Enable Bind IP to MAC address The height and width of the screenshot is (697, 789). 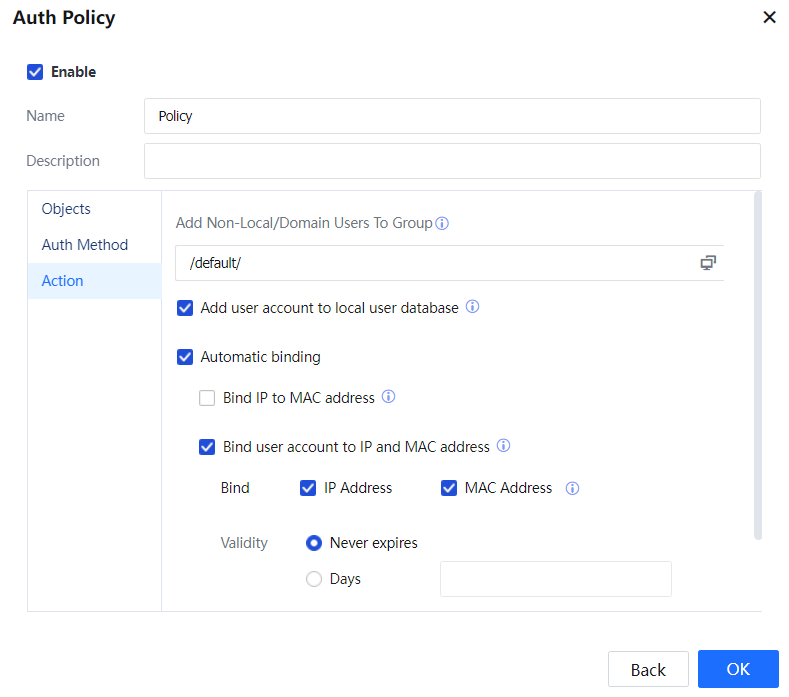click(x=207, y=398)
